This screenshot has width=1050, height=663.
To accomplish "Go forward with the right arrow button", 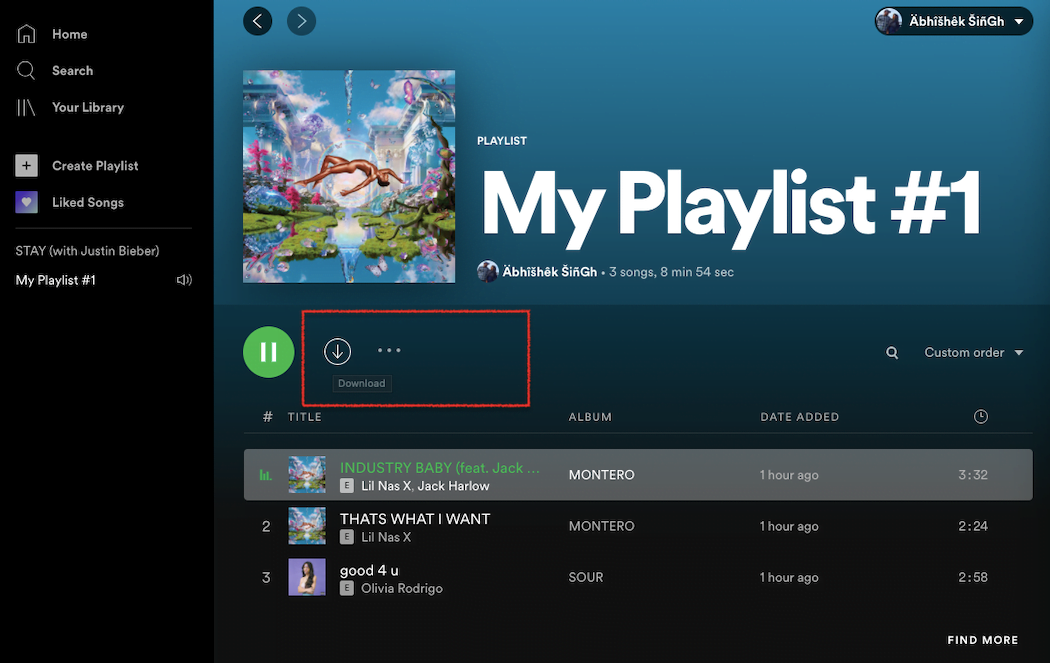I will [301, 21].
